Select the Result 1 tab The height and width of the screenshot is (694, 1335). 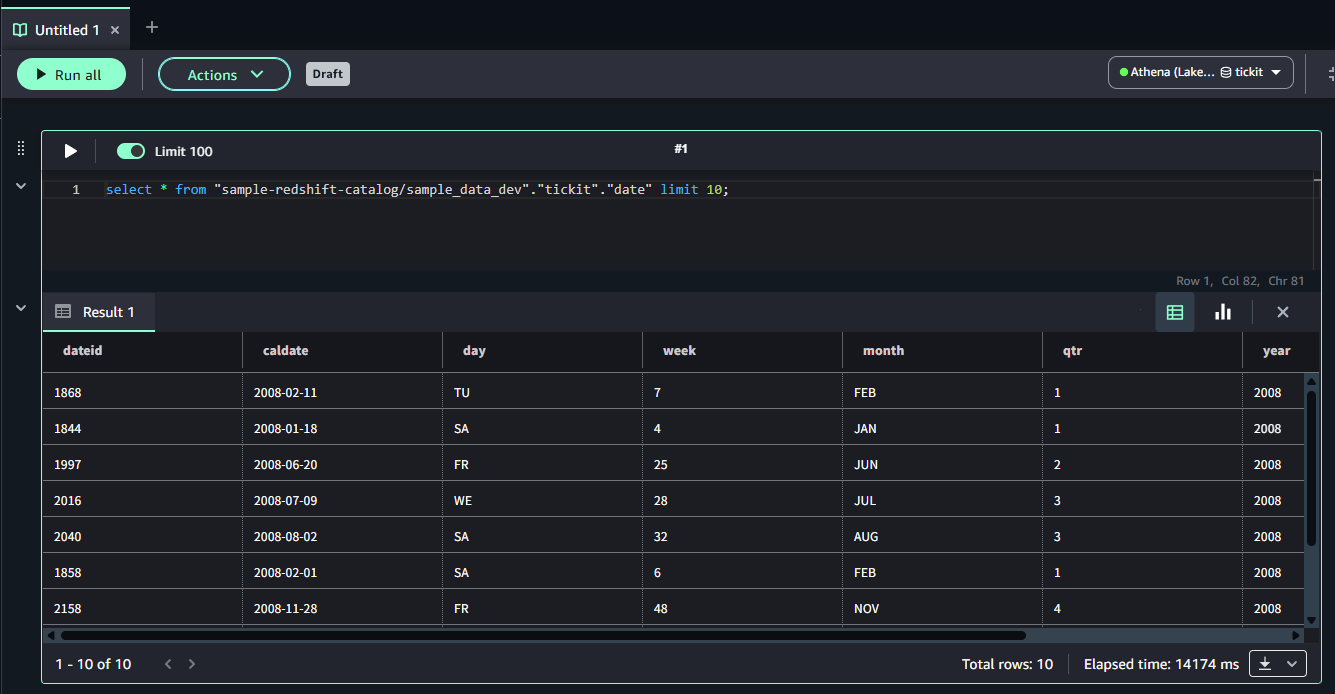tap(98, 312)
